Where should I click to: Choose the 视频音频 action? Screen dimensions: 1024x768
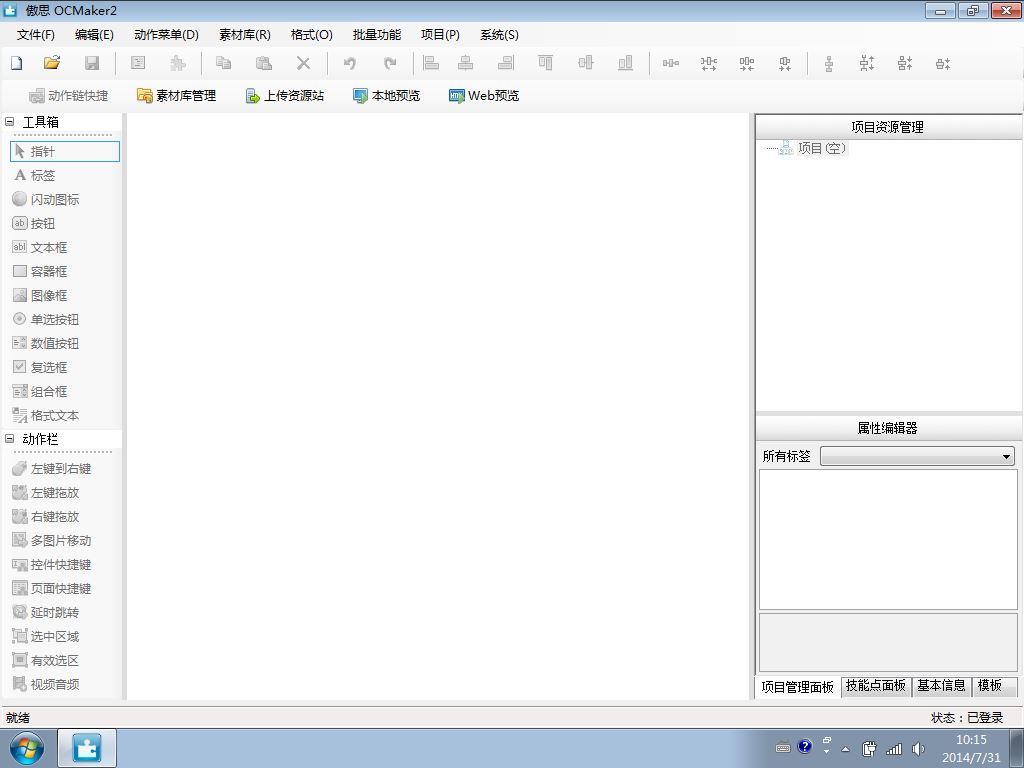click(46, 684)
